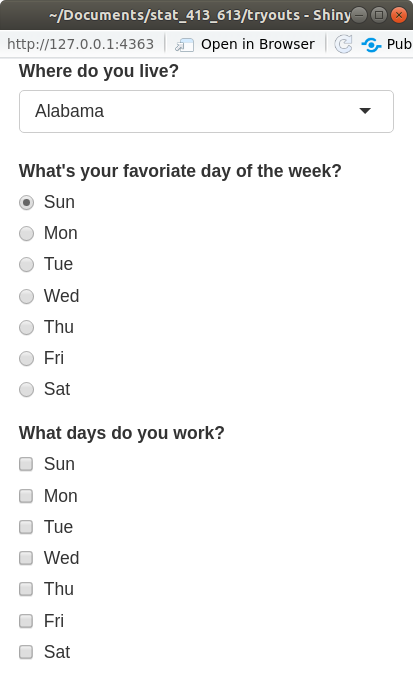
Task: Open the Alabama state dropdown
Action: 206,112
